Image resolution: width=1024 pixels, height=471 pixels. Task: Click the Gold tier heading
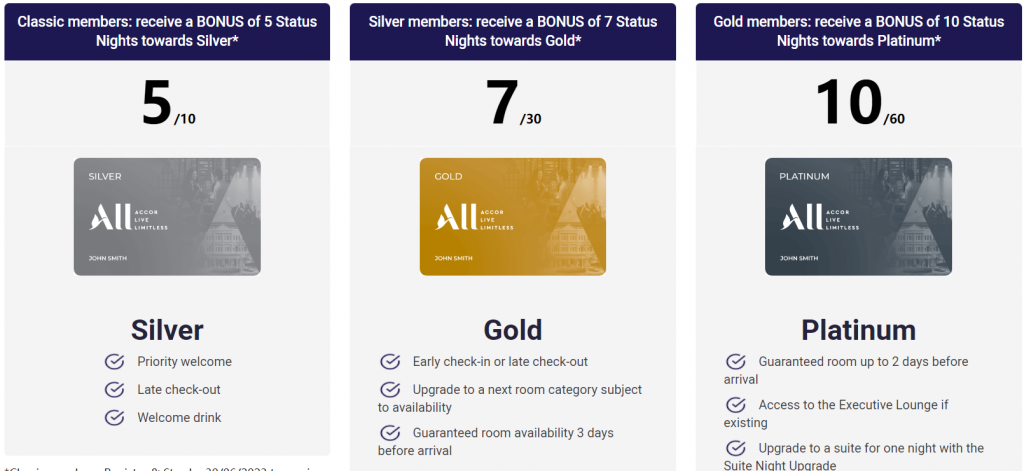tap(513, 331)
